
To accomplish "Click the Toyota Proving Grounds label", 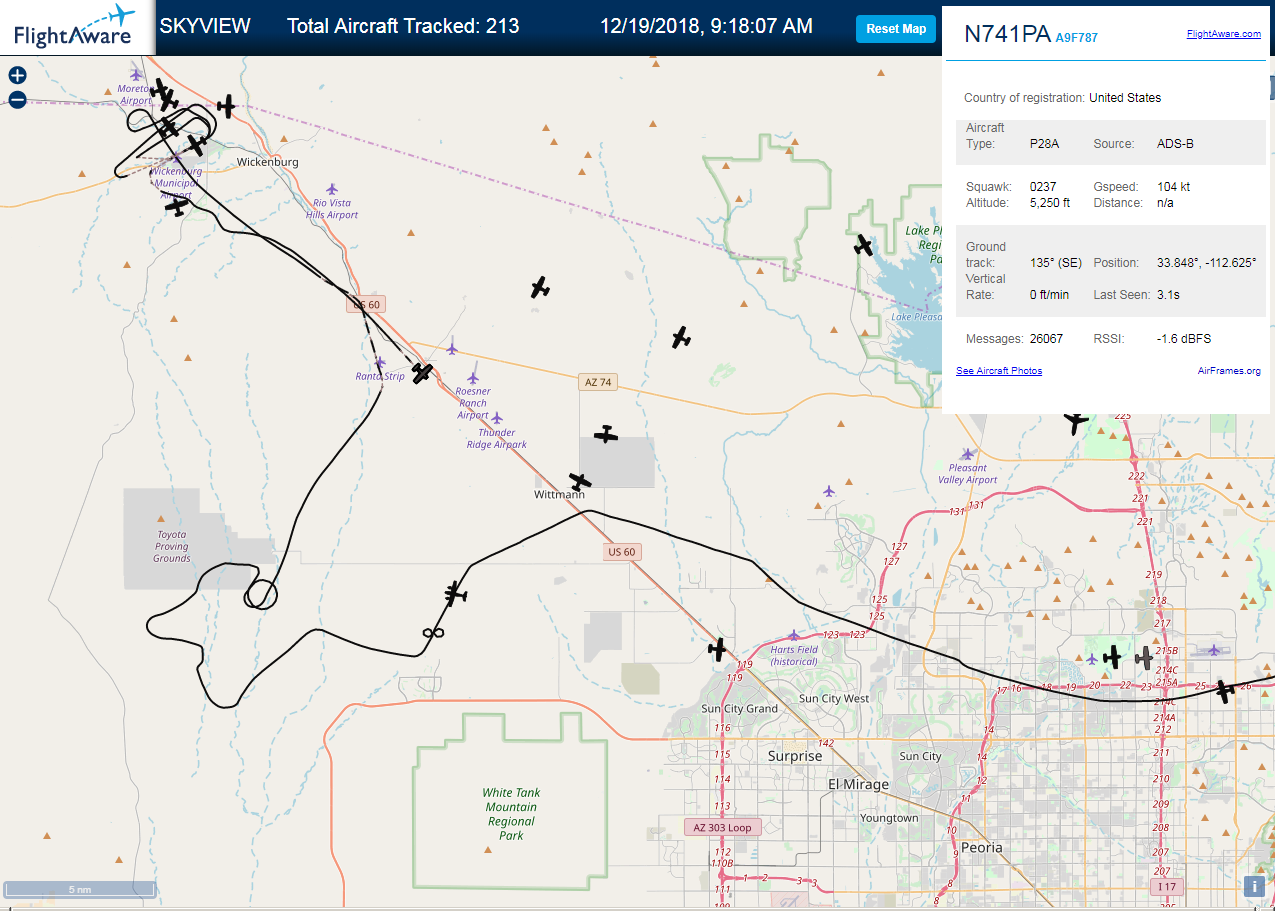I will pyautogui.click(x=172, y=546).
